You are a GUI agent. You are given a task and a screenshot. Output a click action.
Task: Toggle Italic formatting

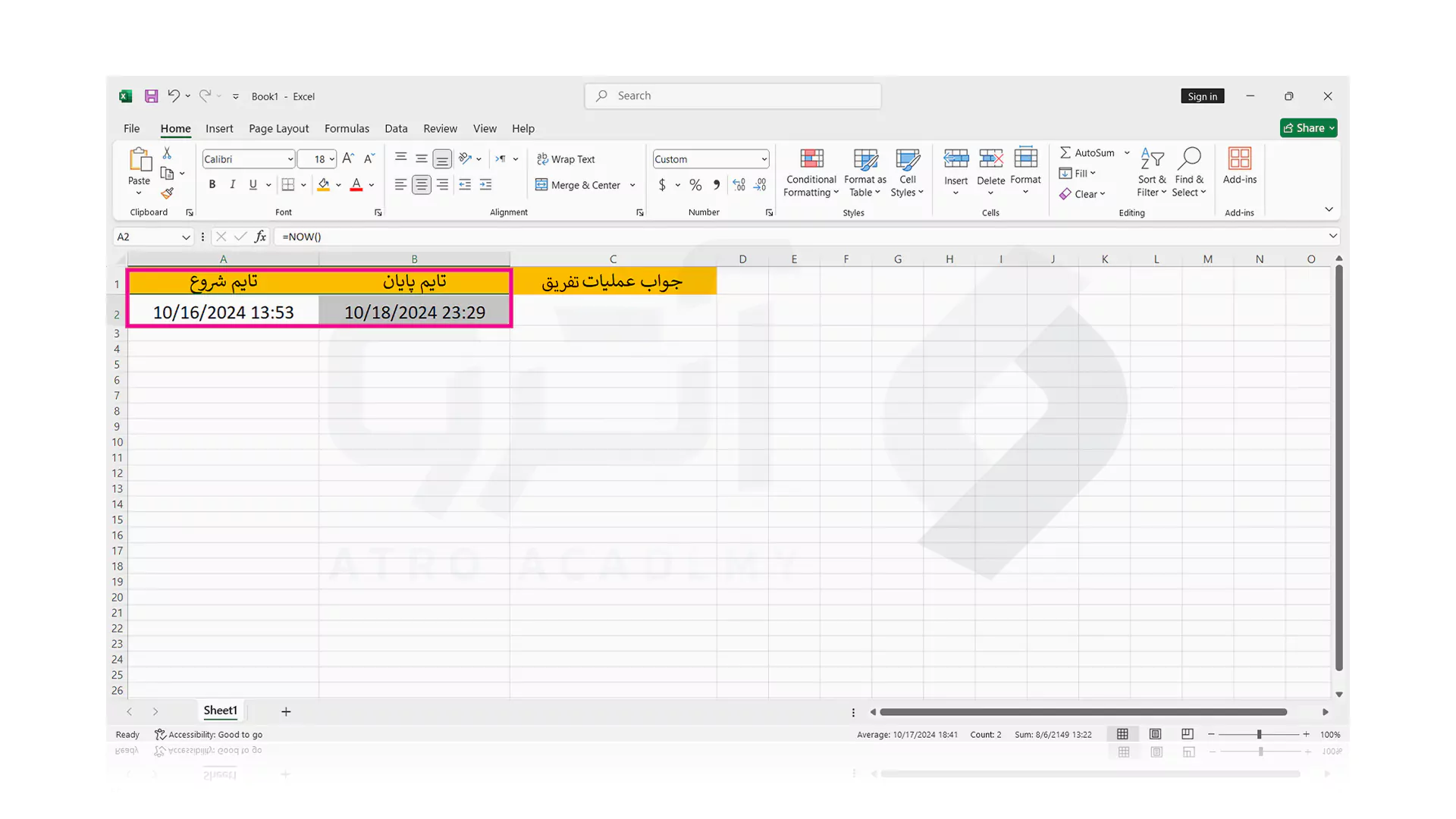click(x=233, y=184)
